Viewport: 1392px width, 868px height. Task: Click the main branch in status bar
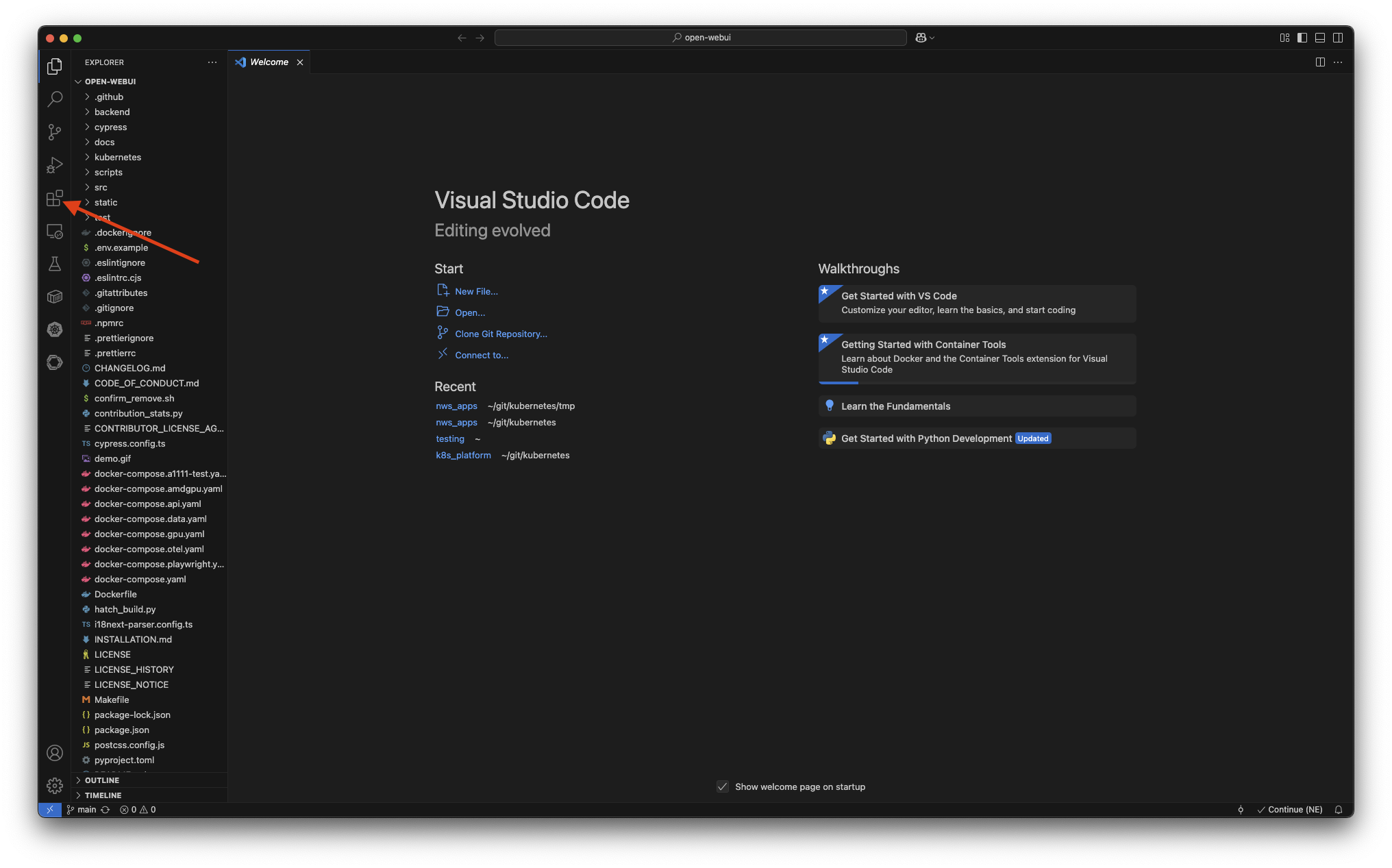coord(81,810)
